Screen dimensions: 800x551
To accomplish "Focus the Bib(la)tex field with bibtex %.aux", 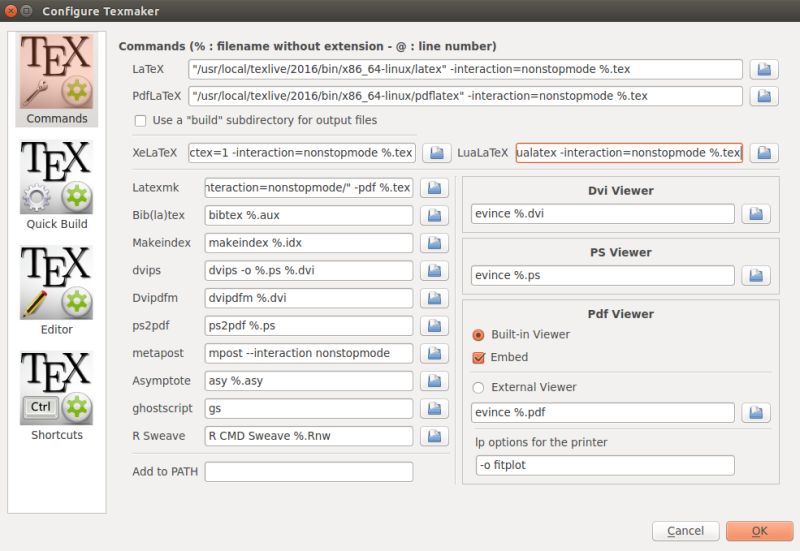I will 309,215.
